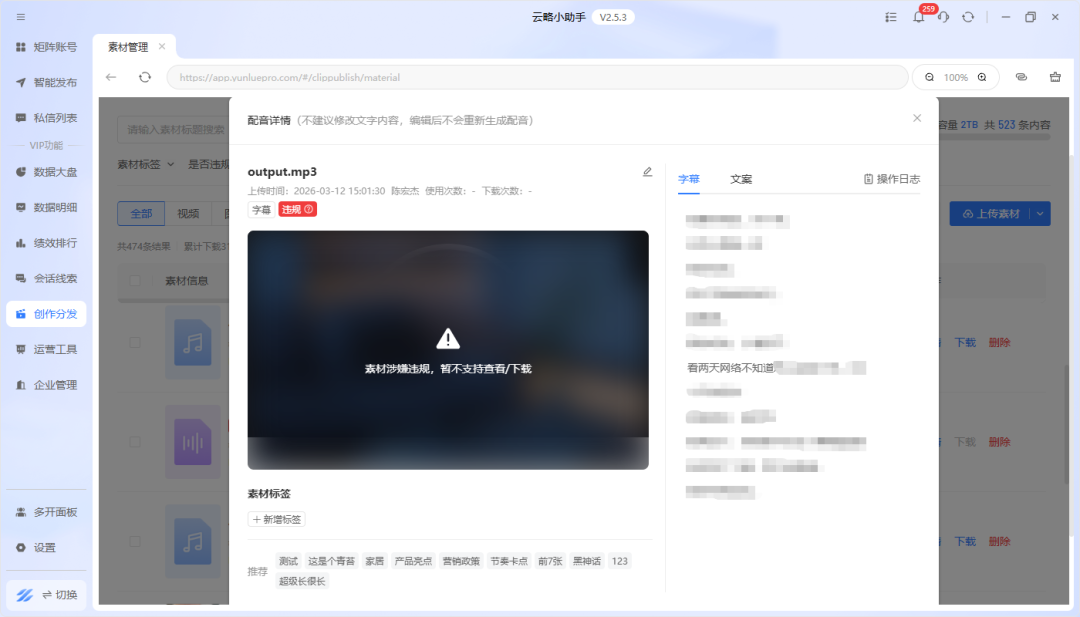This screenshot has height=617, width=1080.
Task: Expand the 上传素材 dropdown arrow
Action: [x=1041, y=213]
